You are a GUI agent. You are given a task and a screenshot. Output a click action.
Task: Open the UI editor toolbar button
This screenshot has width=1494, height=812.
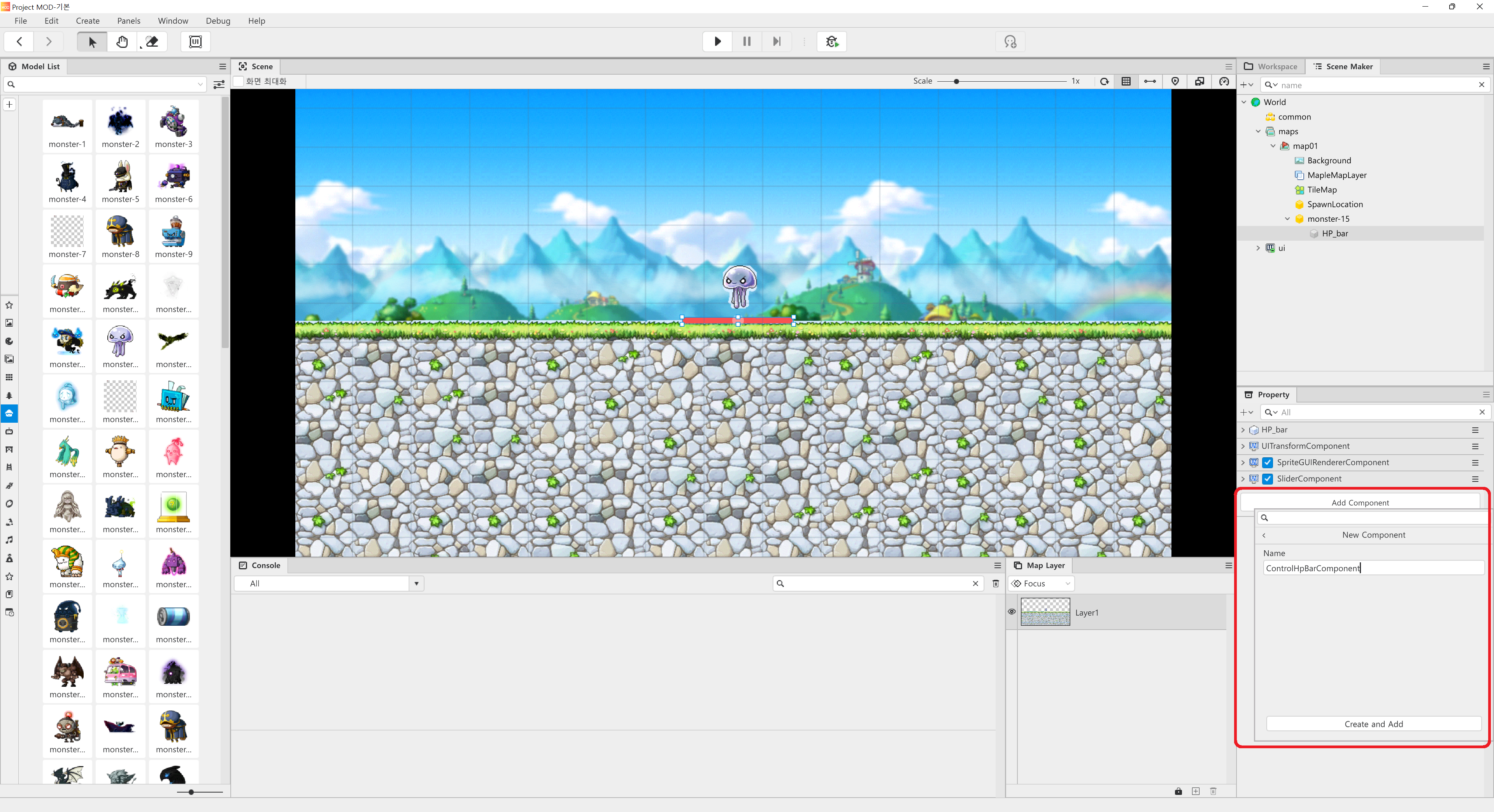click(195, 42)
